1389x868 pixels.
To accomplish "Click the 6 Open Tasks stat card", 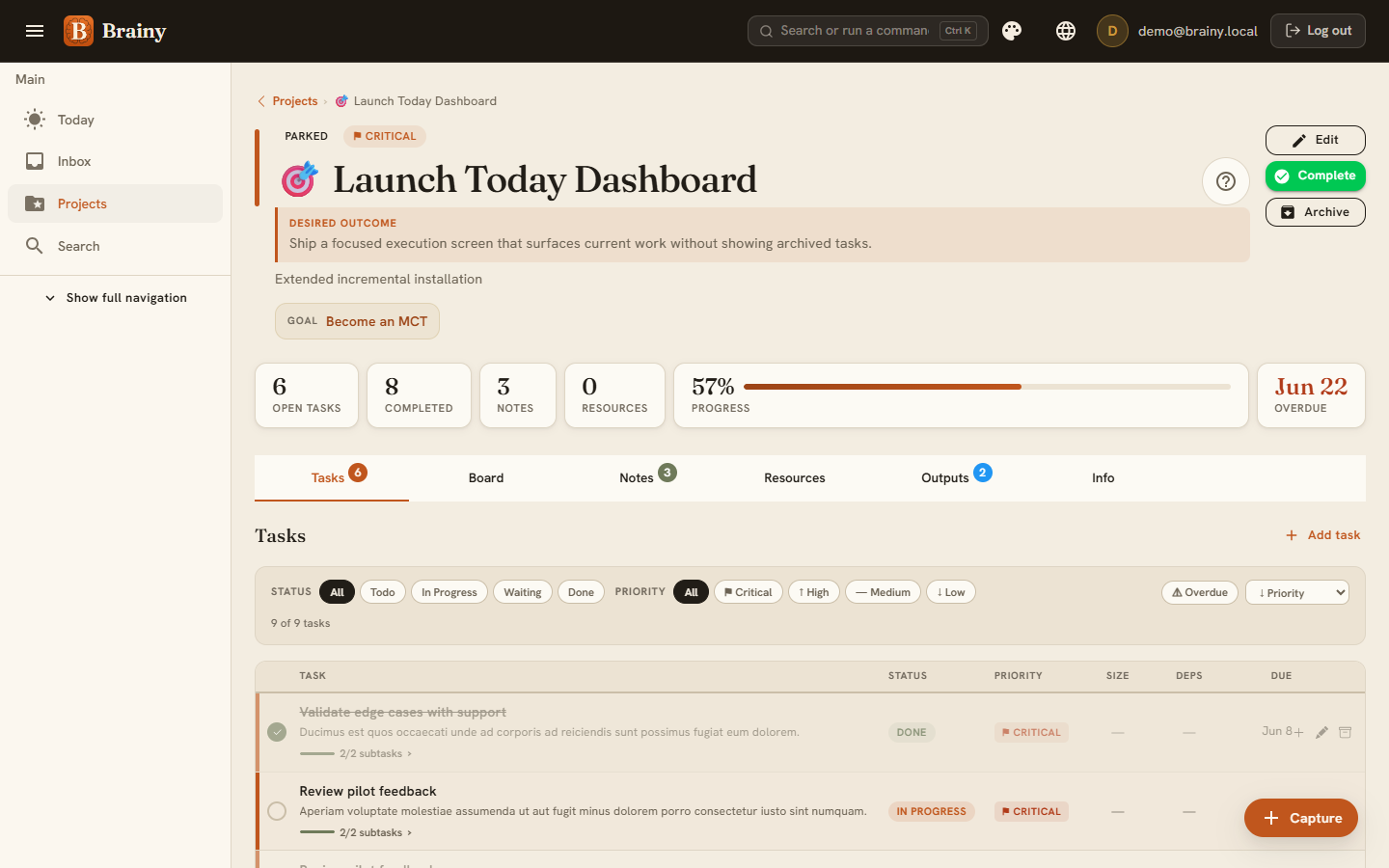I will click(x=307, y=395).
